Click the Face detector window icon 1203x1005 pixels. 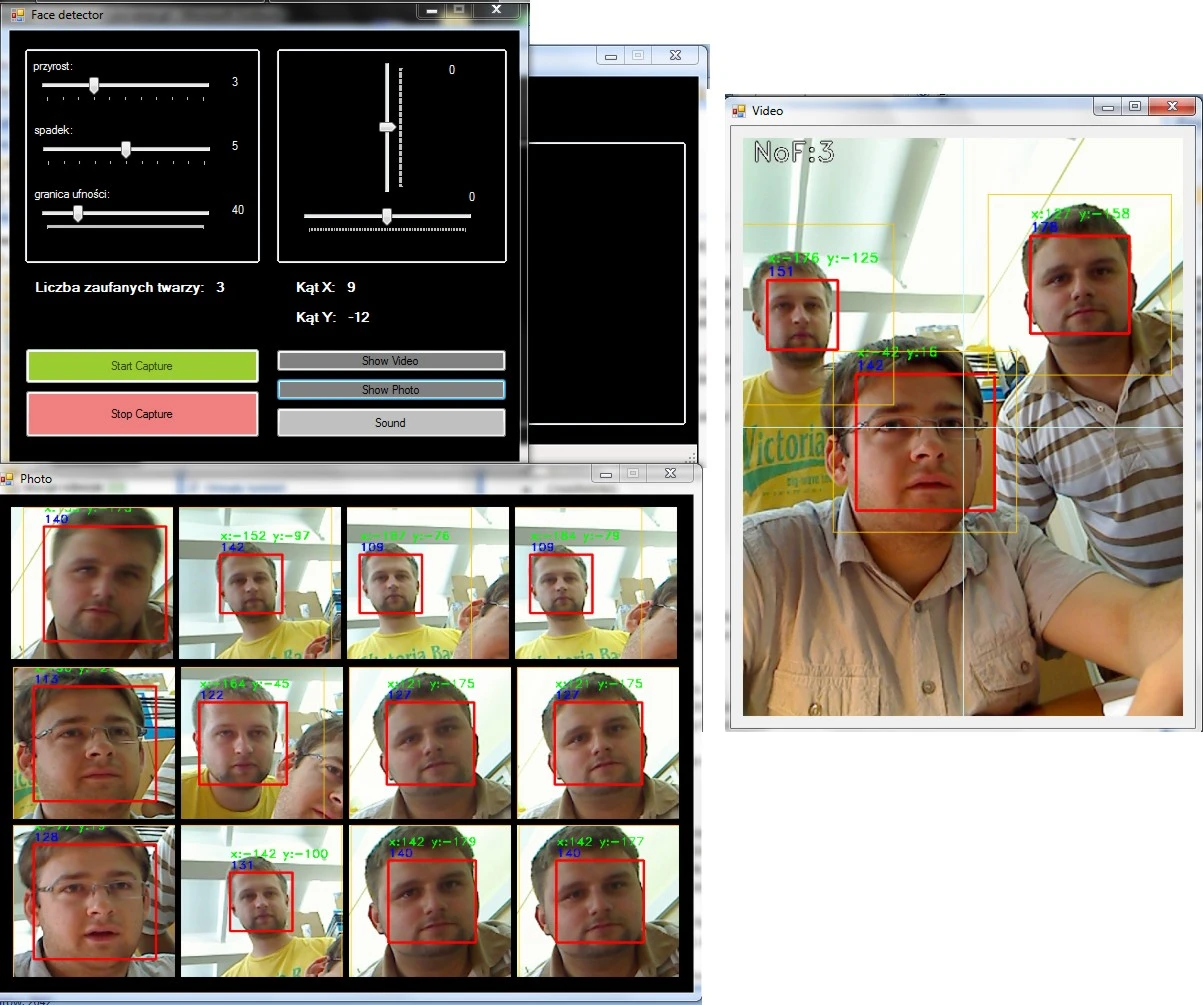[17, 15]
